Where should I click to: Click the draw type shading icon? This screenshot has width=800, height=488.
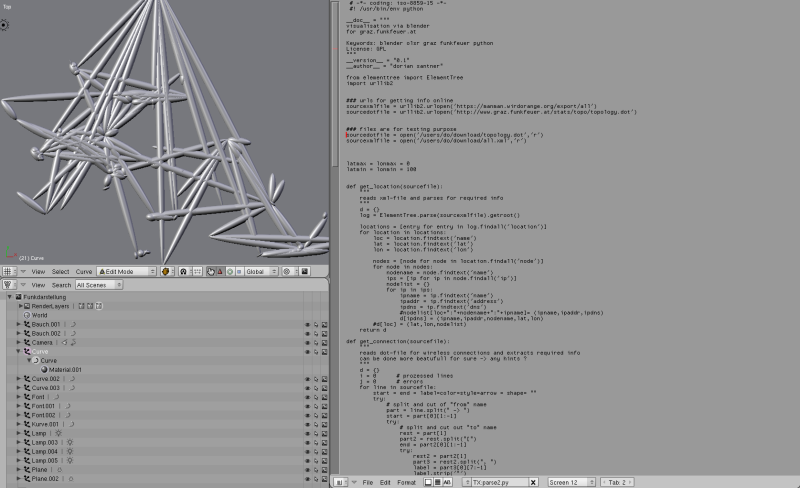coord(166,271)
